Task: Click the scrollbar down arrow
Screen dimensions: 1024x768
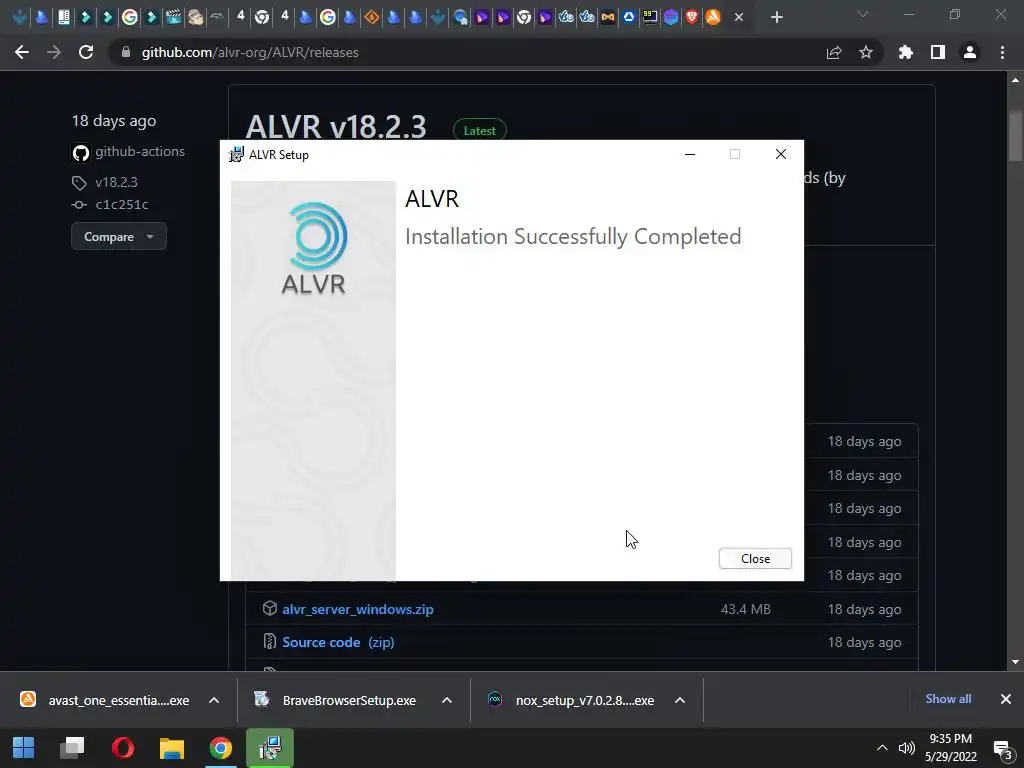Action: pyautogui.click(x=1015, y=662)
